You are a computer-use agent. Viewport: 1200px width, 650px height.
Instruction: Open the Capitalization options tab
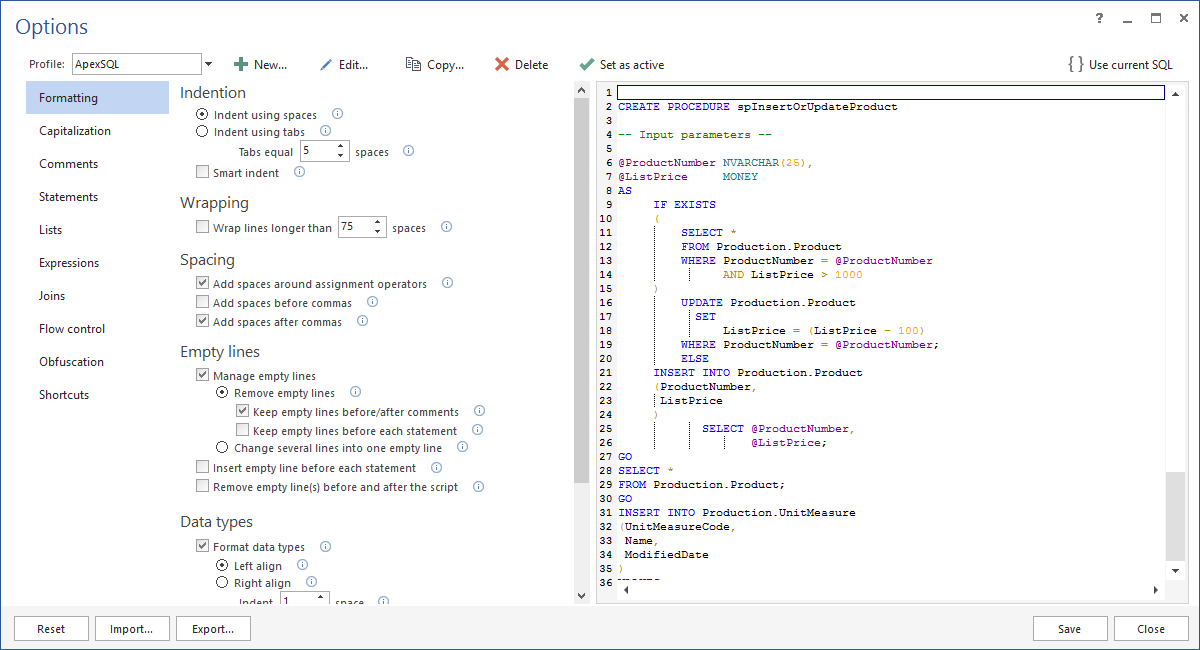click(x=97, y=131)
